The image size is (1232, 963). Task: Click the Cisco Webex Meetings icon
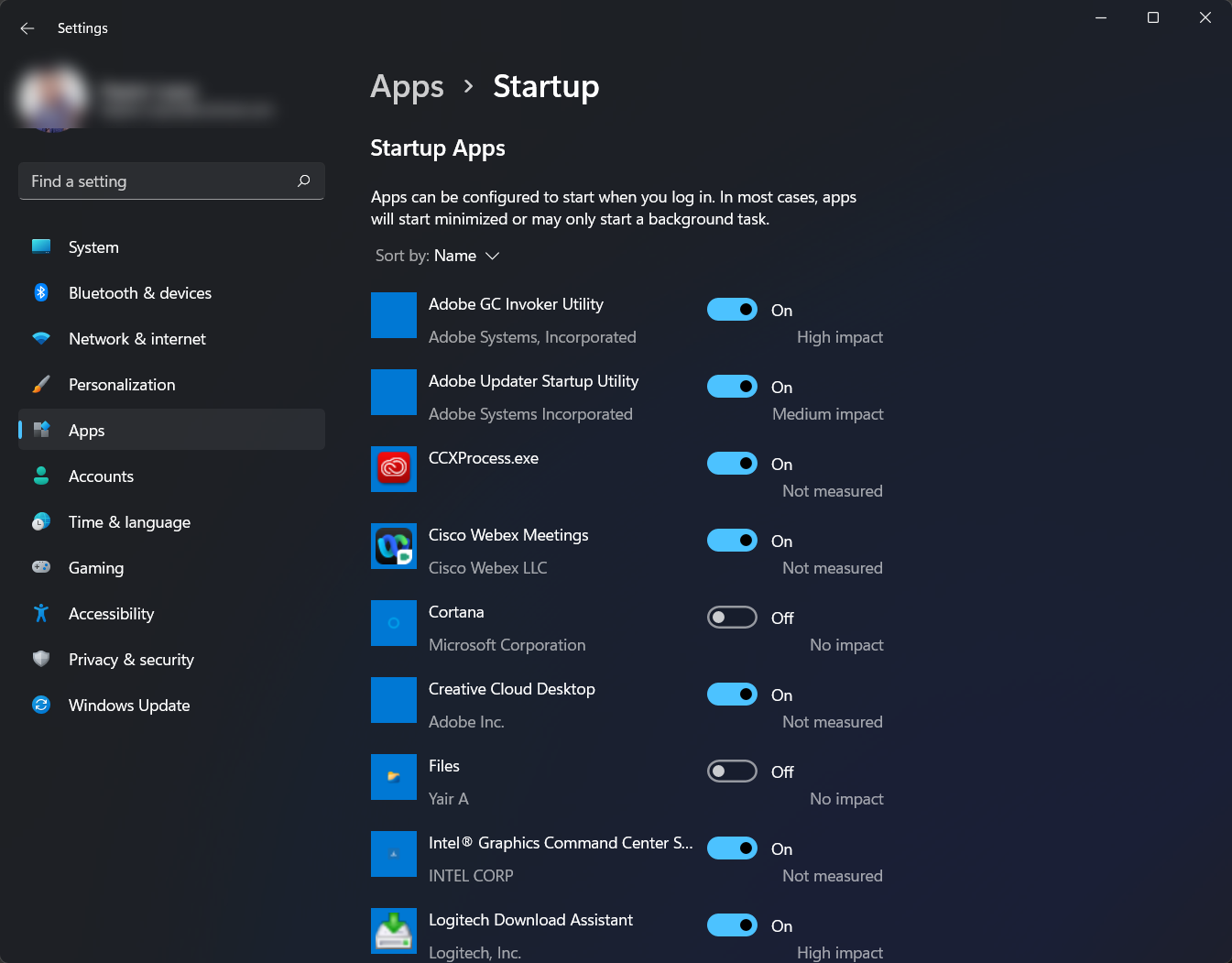(394, 546)
